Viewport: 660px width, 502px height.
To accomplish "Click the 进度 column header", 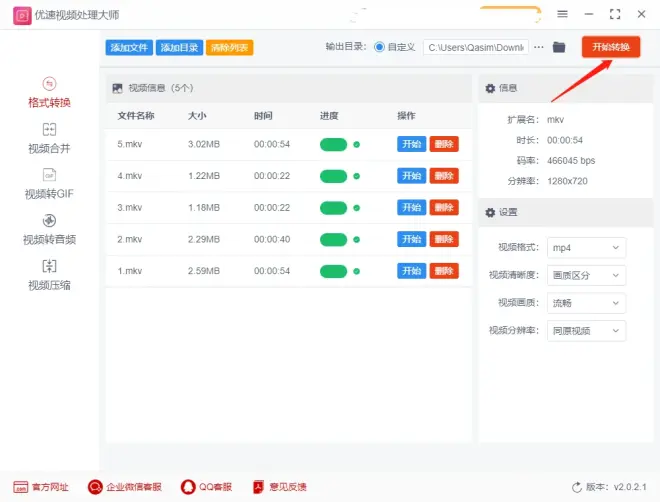I will [x=329, y=116].
